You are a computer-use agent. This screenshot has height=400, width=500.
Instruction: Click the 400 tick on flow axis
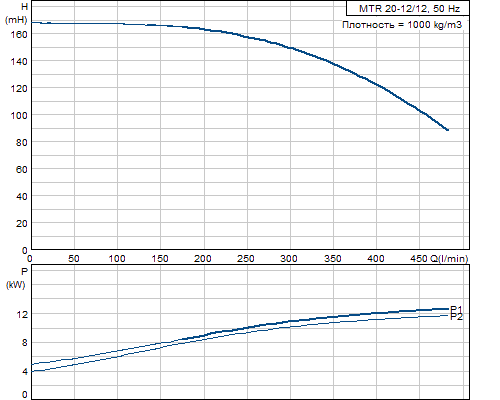pos(376,259)
